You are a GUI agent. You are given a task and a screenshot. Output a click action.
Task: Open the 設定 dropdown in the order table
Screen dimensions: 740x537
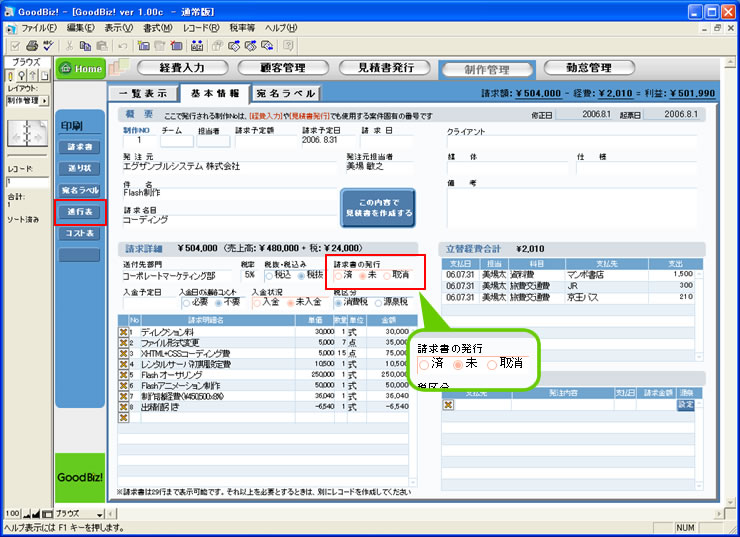685,405
